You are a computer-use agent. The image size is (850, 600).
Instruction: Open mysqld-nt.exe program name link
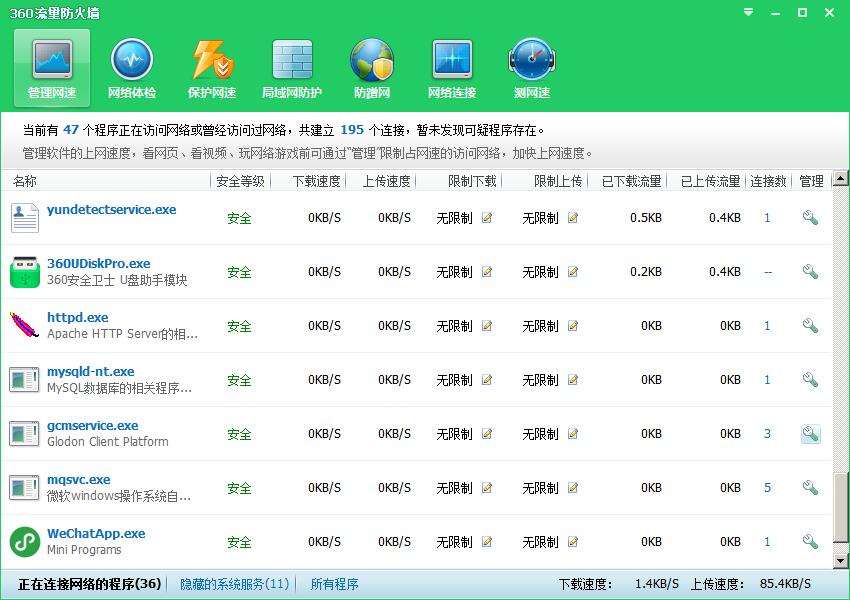[91, 371]
